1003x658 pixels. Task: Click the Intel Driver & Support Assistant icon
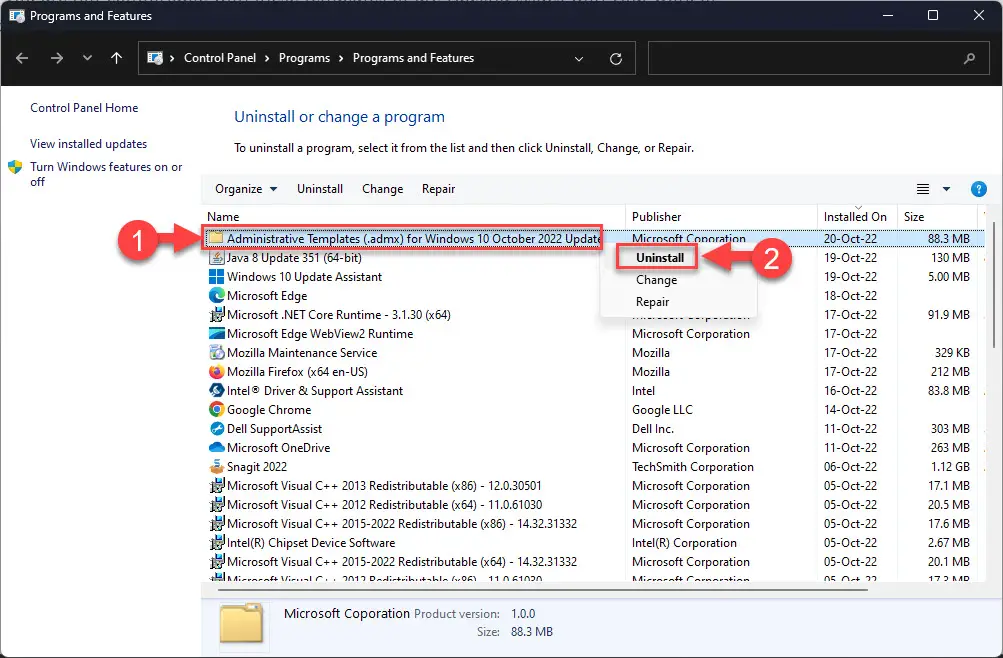click(x=216, y=391)
